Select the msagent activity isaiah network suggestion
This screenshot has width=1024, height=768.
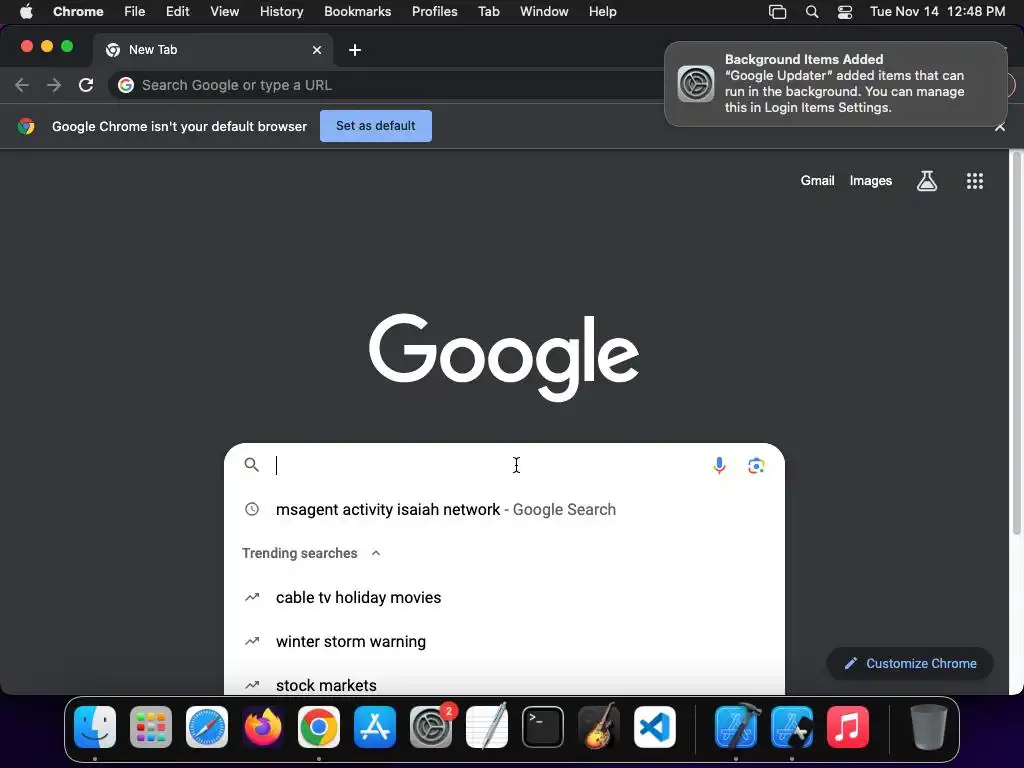click(504, 509)
